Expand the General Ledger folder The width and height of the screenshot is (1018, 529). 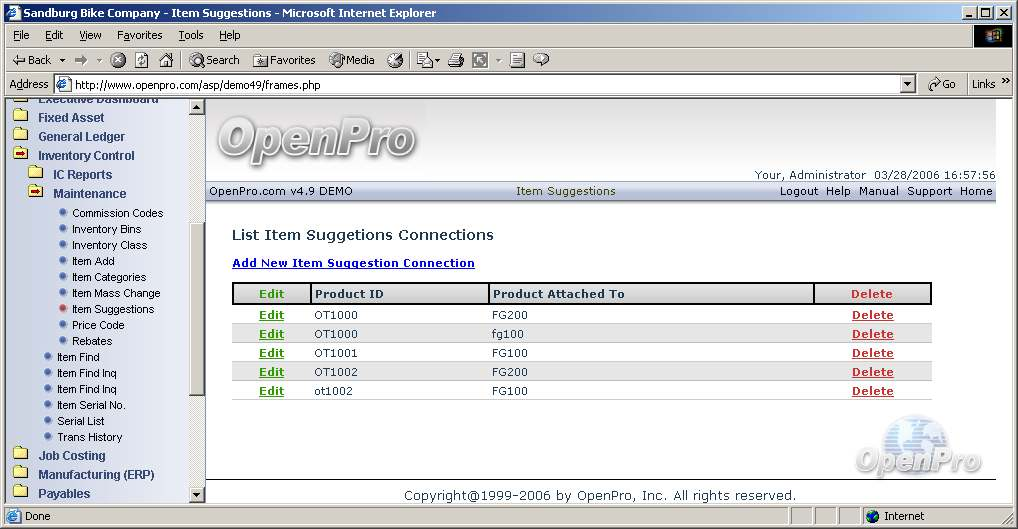[x=81, y=137]
